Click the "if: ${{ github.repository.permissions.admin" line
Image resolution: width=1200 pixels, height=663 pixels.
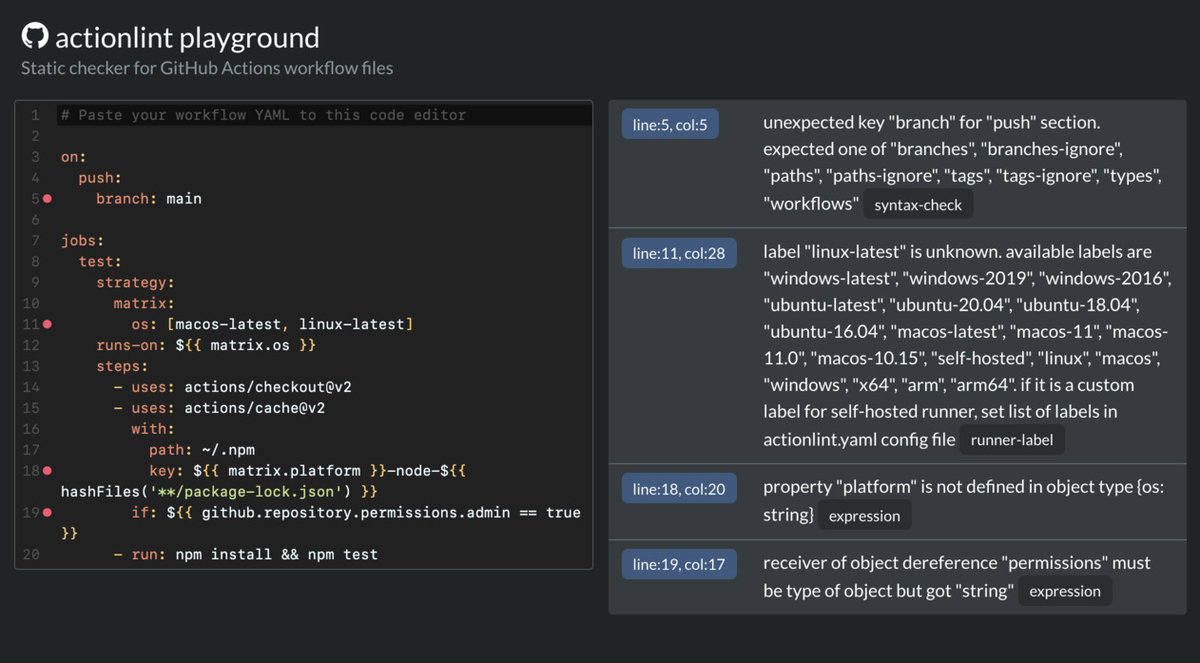click(355, 512)
